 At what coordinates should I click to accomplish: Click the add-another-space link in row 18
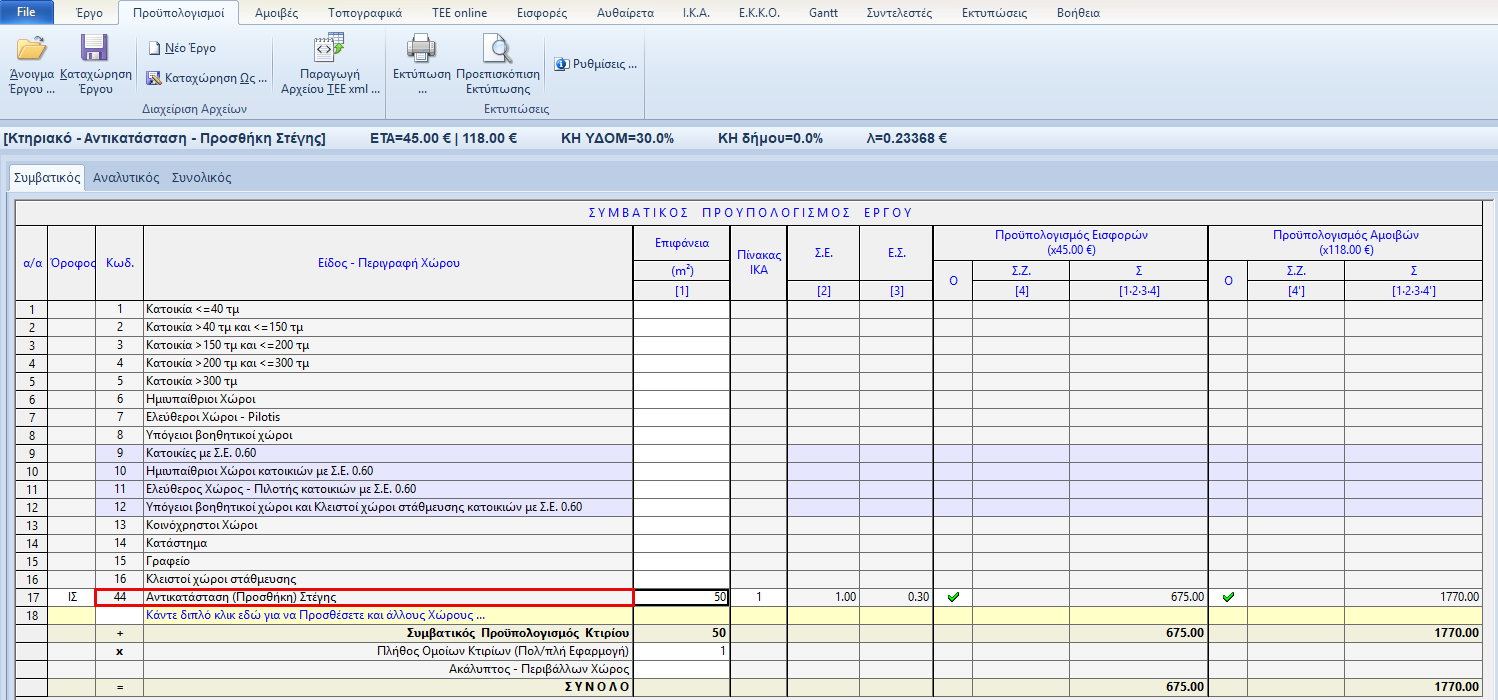315,615
